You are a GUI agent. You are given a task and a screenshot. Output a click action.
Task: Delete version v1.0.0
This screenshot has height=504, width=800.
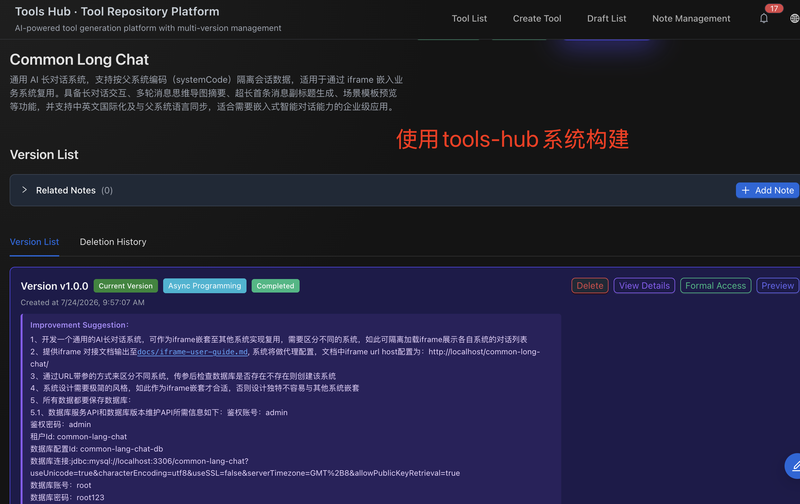(590, 286)
